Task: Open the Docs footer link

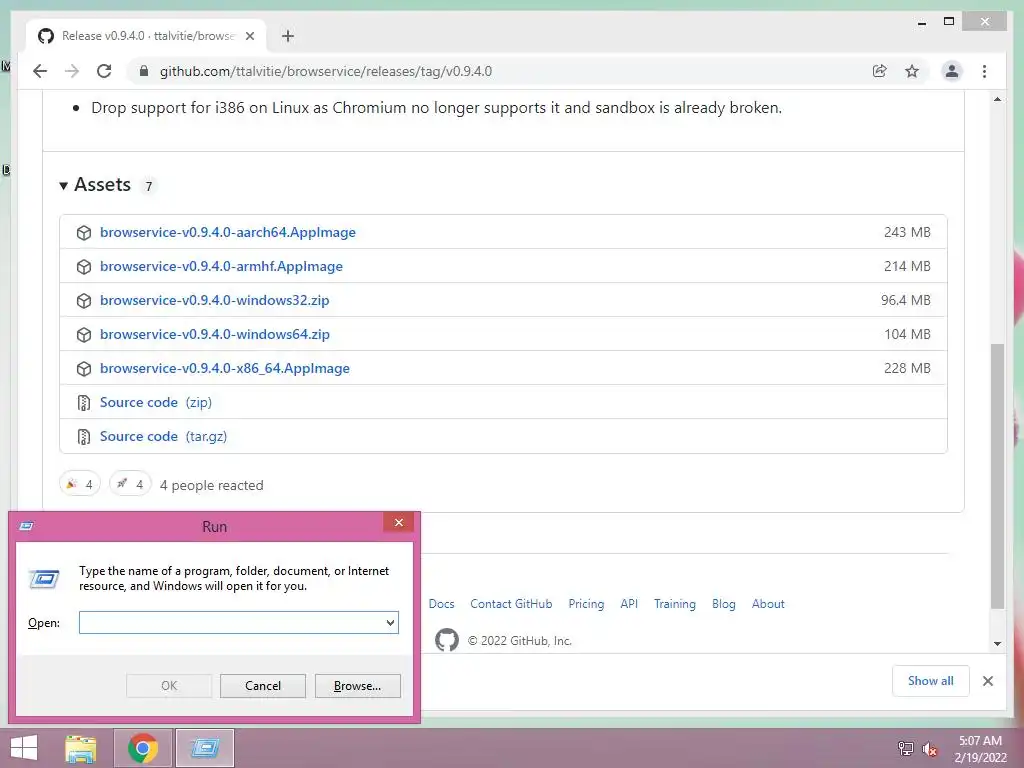Action: (x=441, y=604)
